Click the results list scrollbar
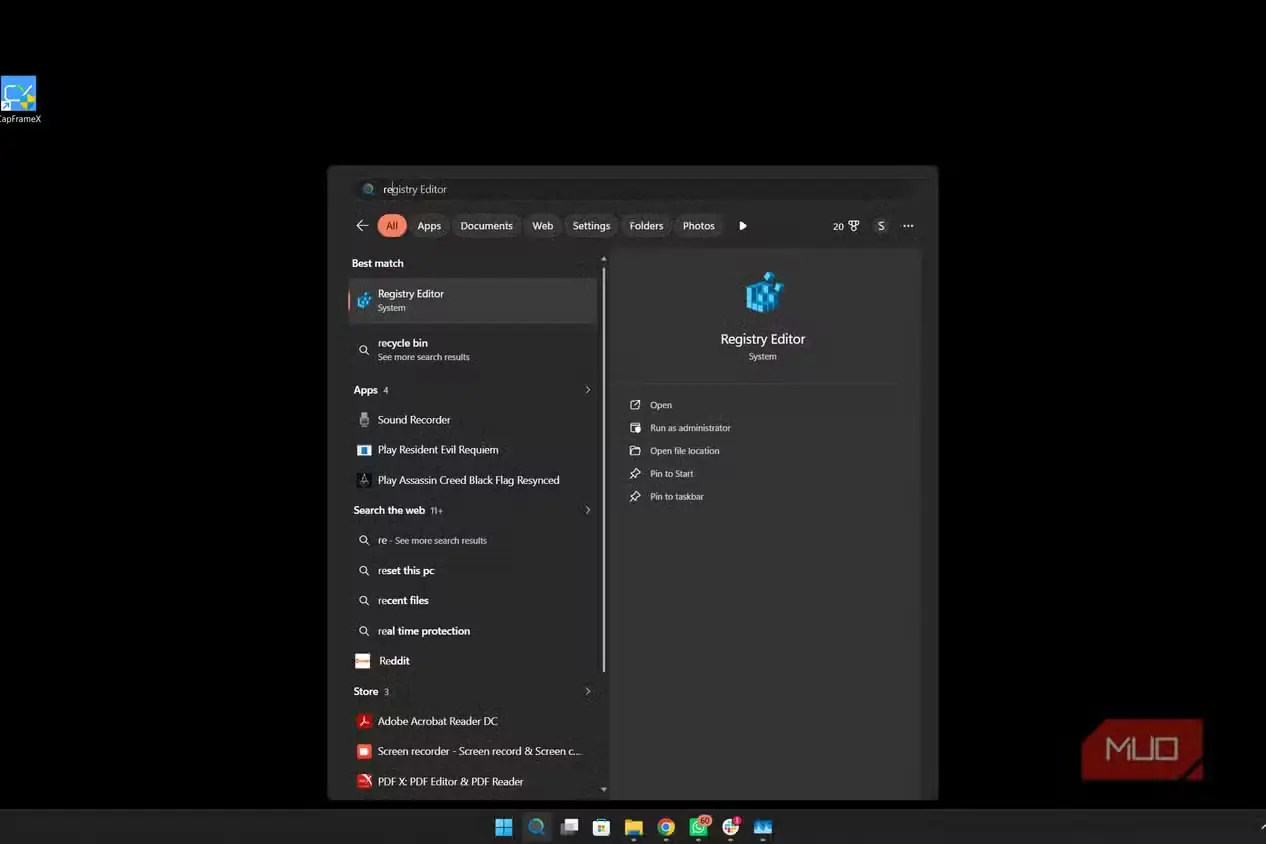The width and height of the screenshot is (1266, 844). 603,468
